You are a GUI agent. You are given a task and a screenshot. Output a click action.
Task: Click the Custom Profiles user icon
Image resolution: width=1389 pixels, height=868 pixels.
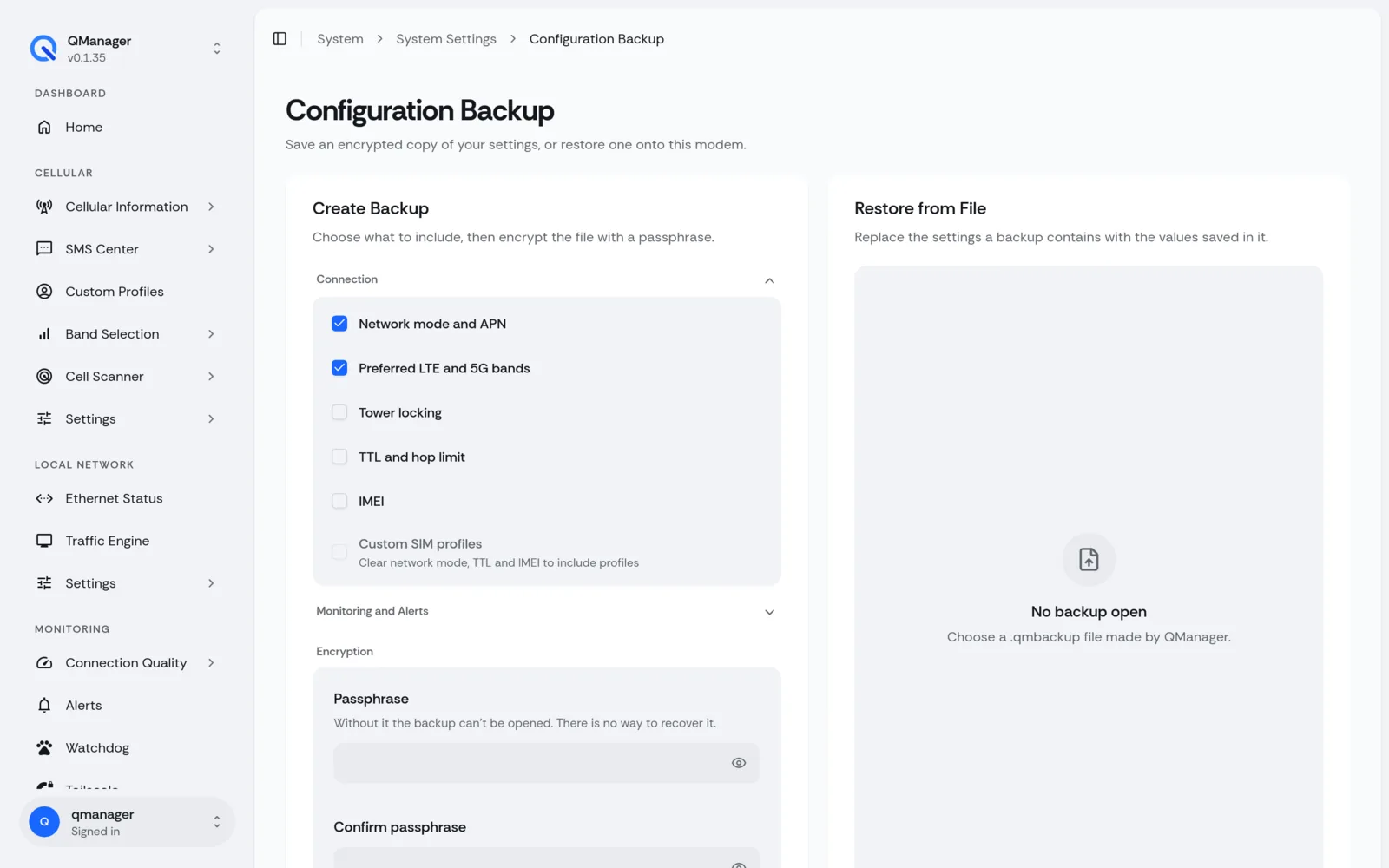(x=44, y=292)
